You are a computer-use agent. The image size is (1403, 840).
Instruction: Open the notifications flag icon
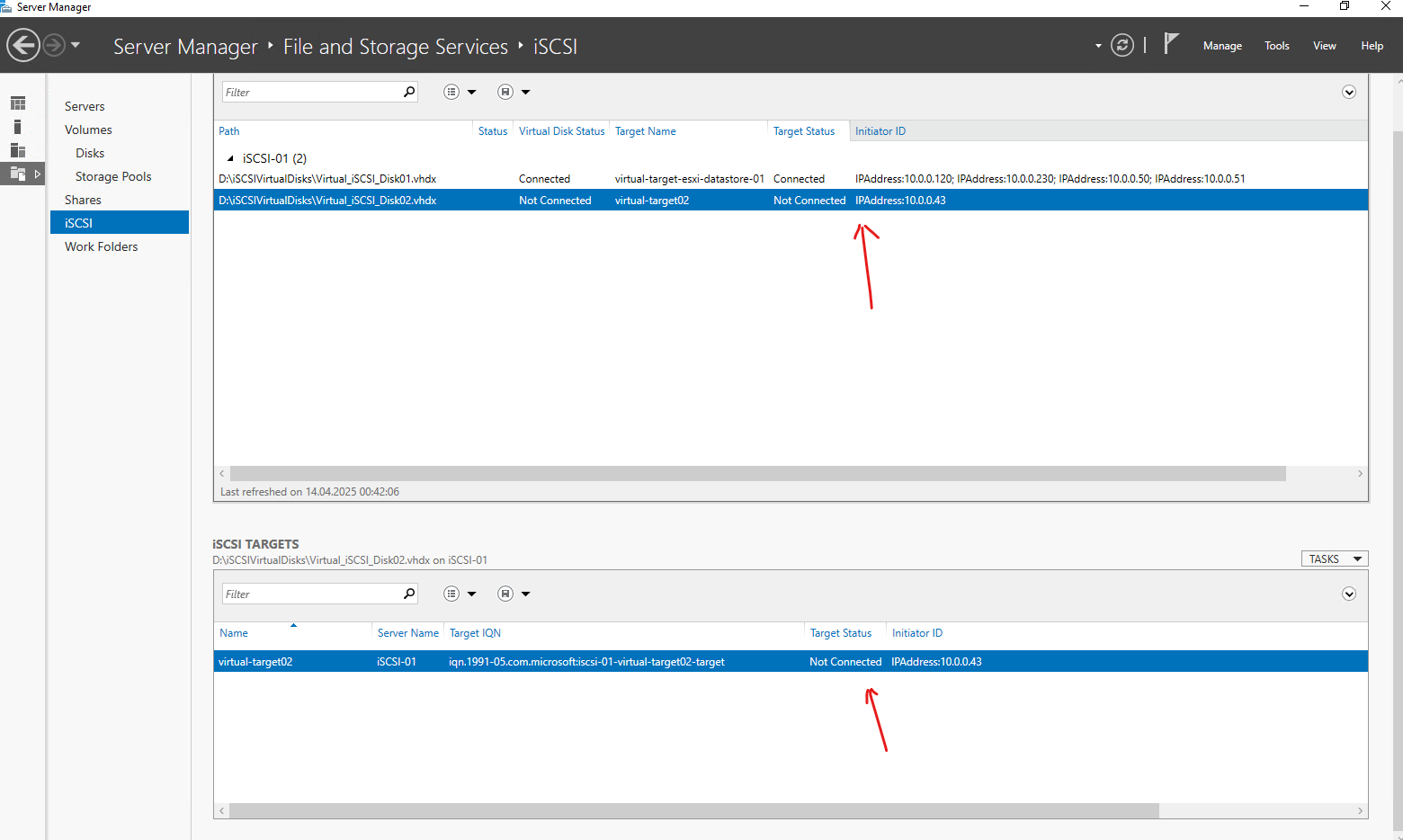(1170, 43)
